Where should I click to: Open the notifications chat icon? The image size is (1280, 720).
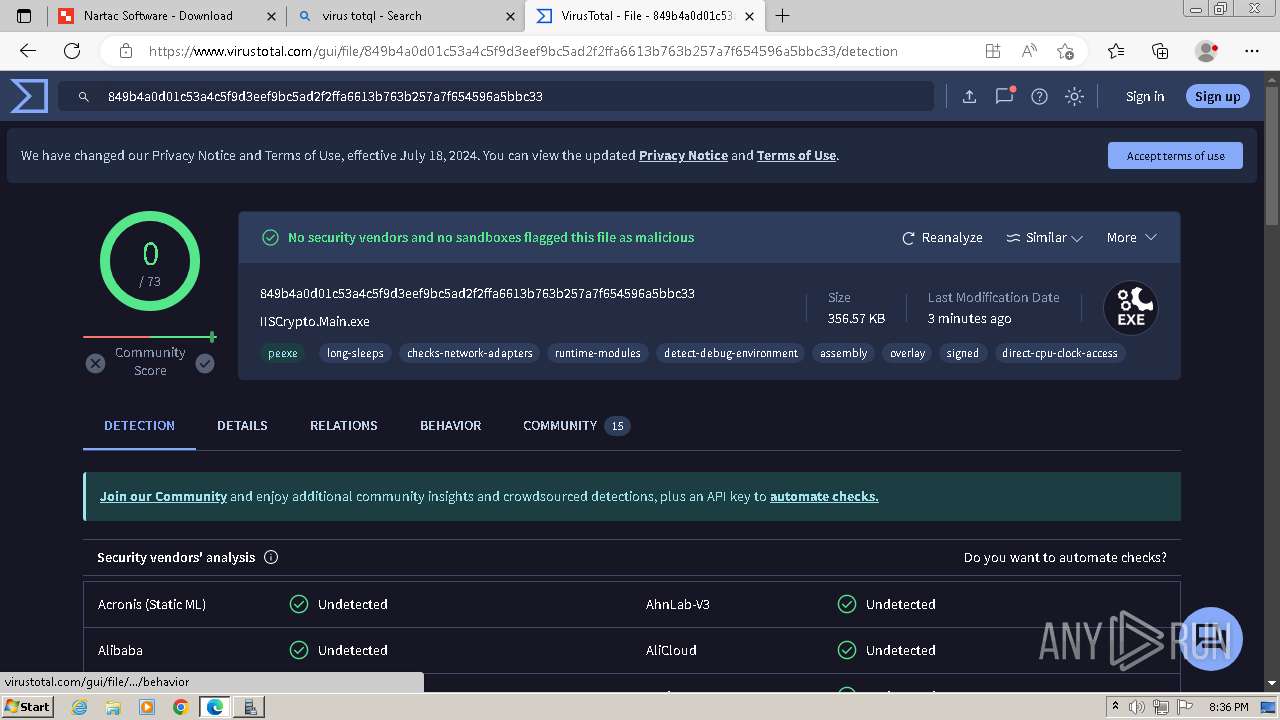click(1004, 96)
